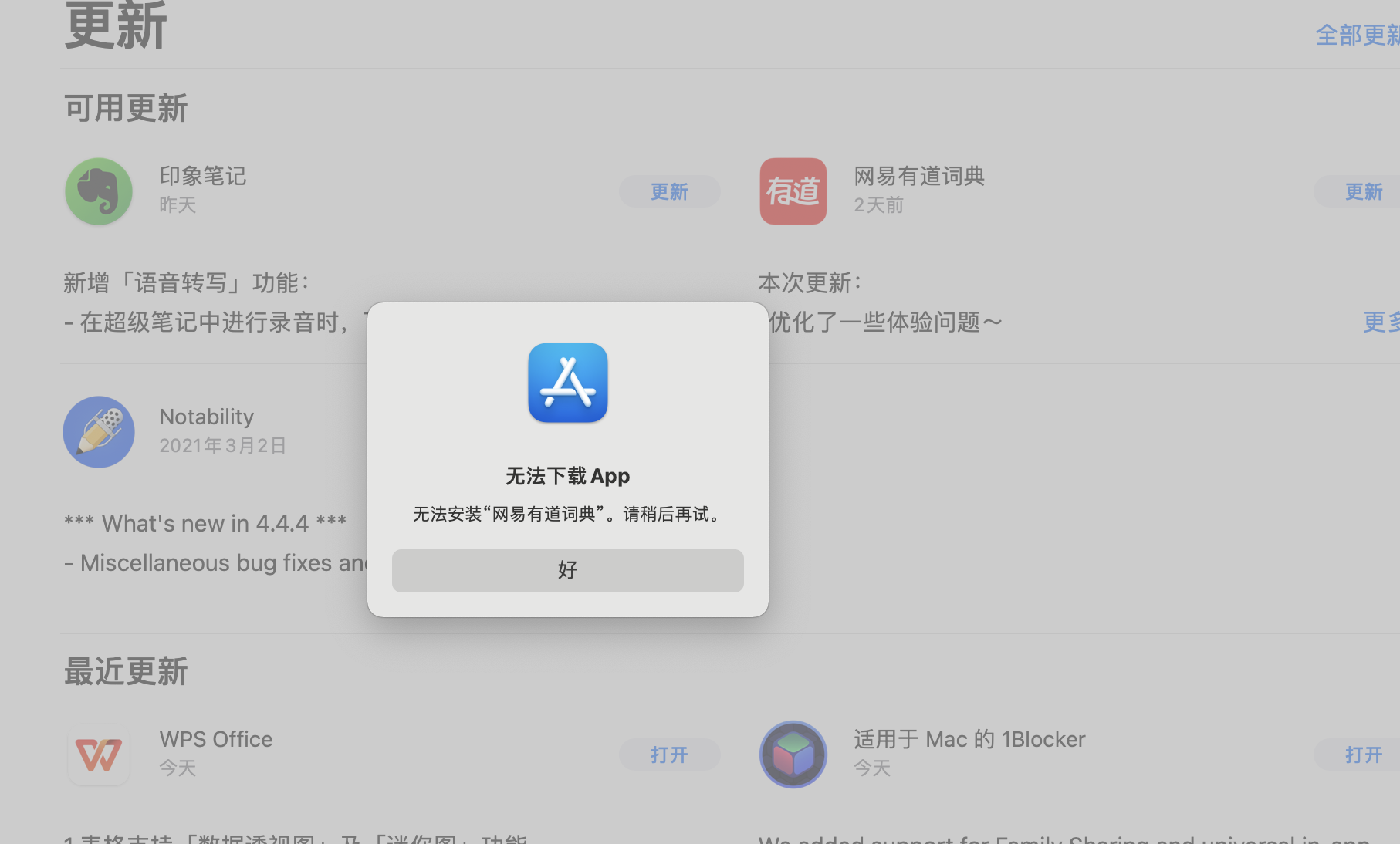Click the WPS Office app icon

click(x=99, y=755)
